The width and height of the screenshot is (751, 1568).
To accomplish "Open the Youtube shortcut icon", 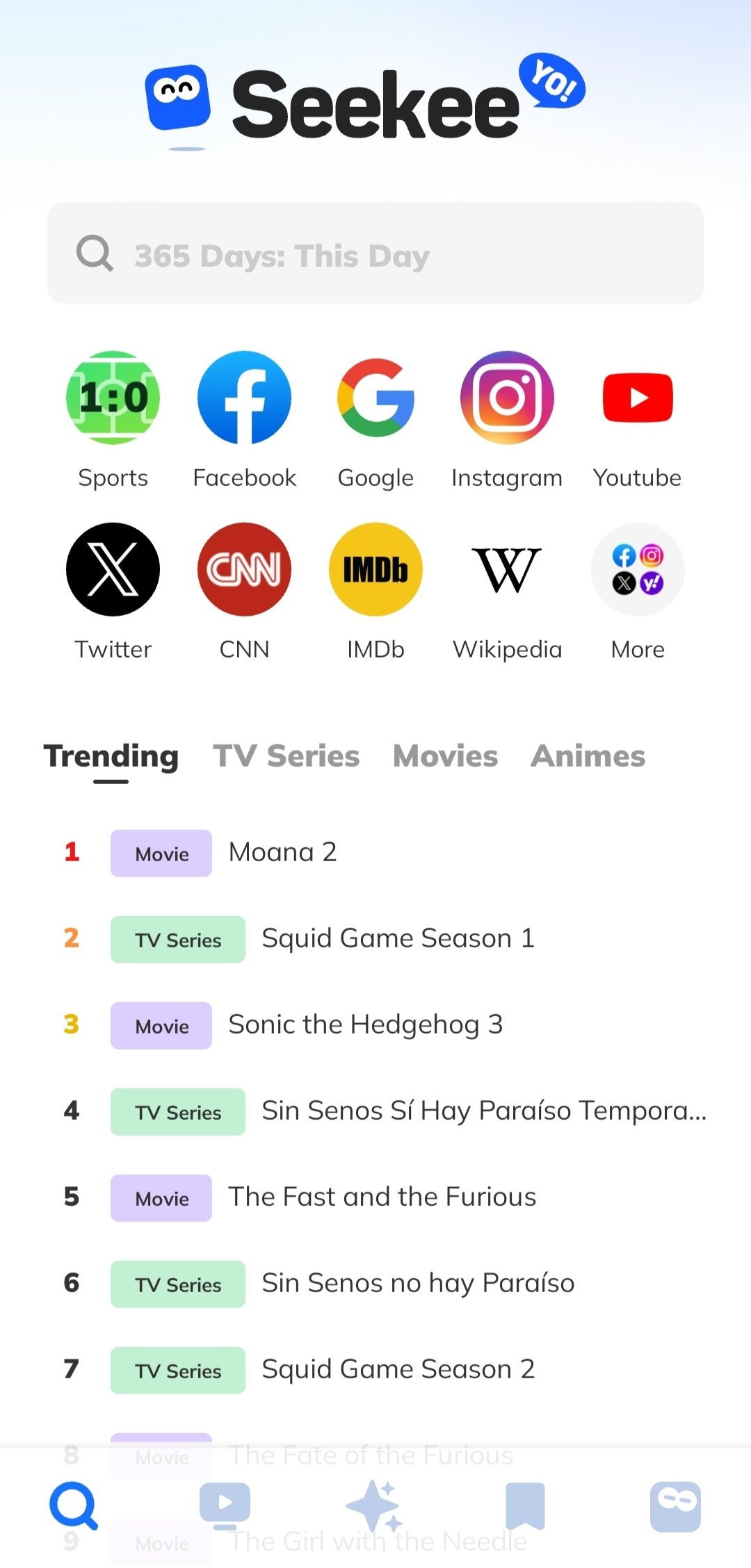I will (x=638, y=398).
